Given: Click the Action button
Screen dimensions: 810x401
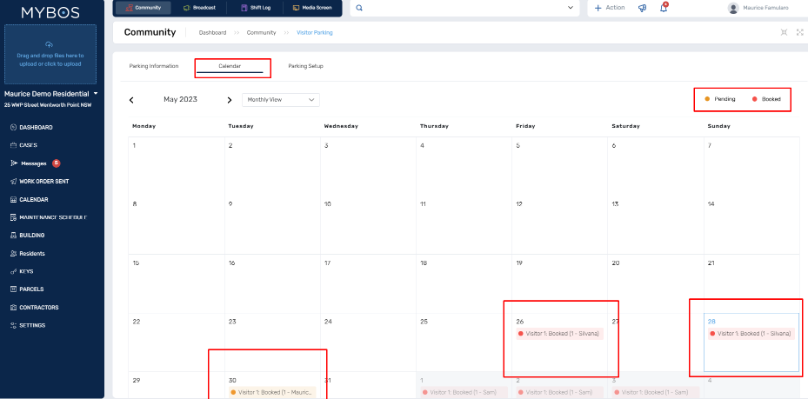Looking at the screenshot, I should point(610,8).
